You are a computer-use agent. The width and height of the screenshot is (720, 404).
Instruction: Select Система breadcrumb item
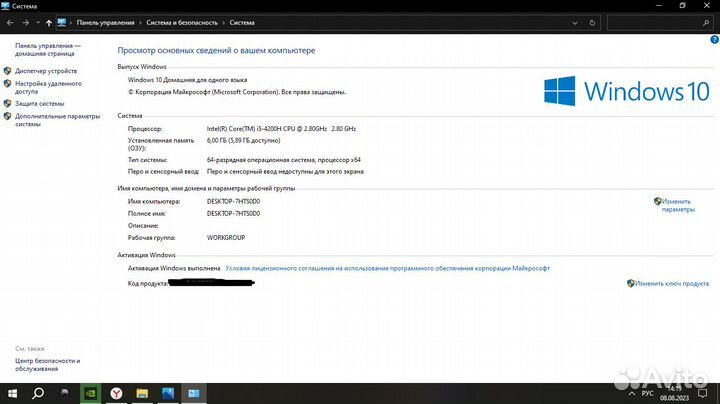242,22
